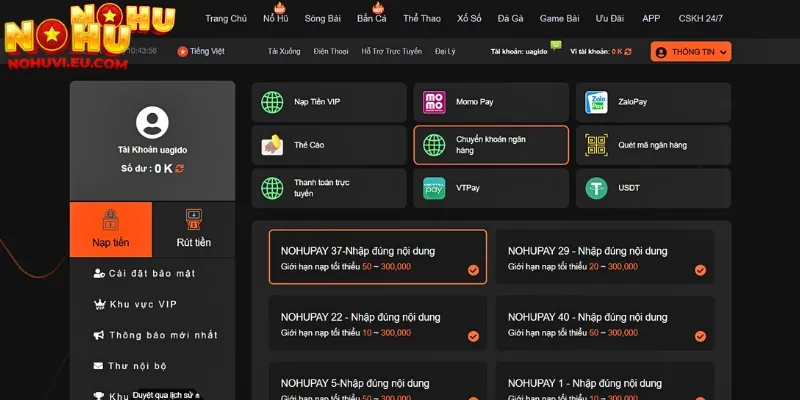Select NOHUPAY 40 deposit channel

605,323
